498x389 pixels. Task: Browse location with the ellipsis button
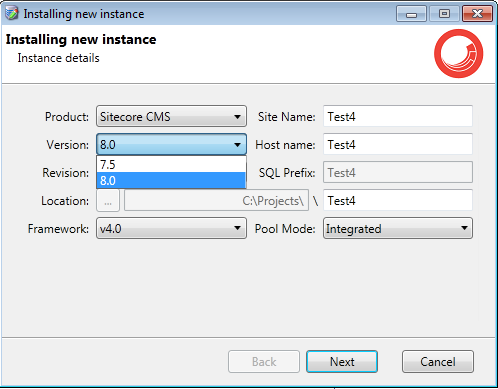point(108,200)
